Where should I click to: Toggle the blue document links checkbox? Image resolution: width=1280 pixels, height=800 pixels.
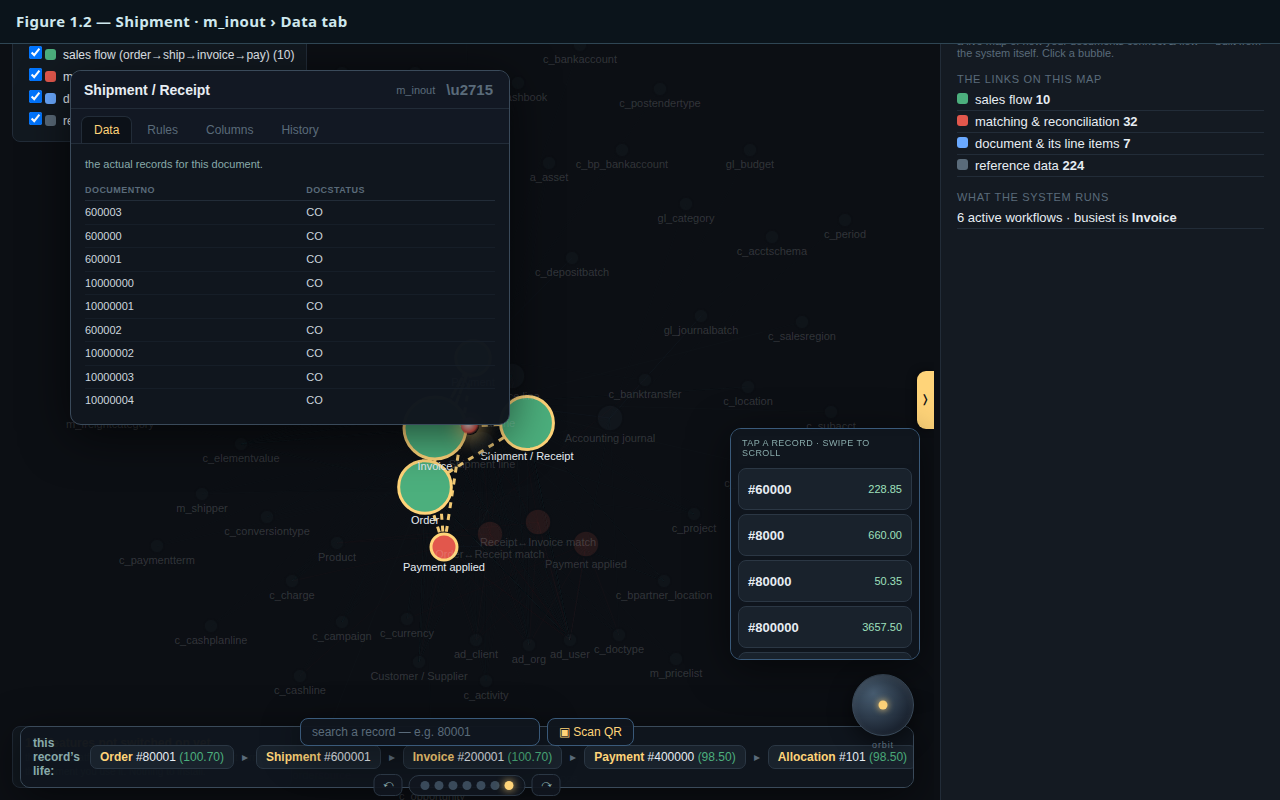(36, 97)
